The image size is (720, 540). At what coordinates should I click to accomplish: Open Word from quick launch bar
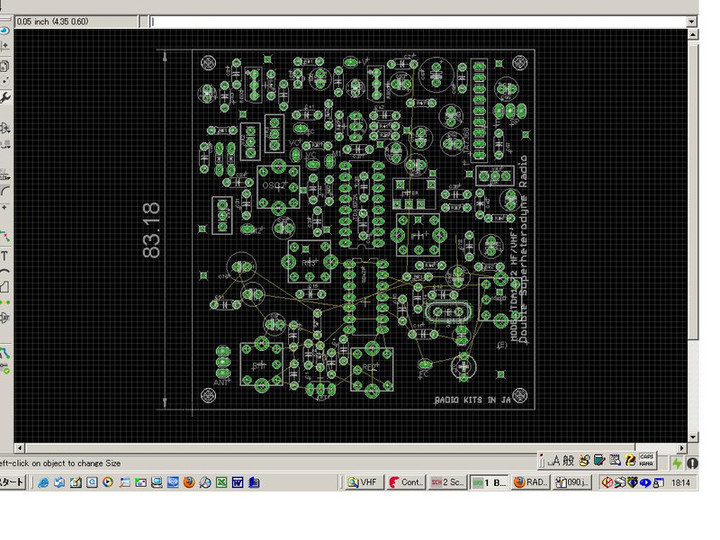coord(238,483)
